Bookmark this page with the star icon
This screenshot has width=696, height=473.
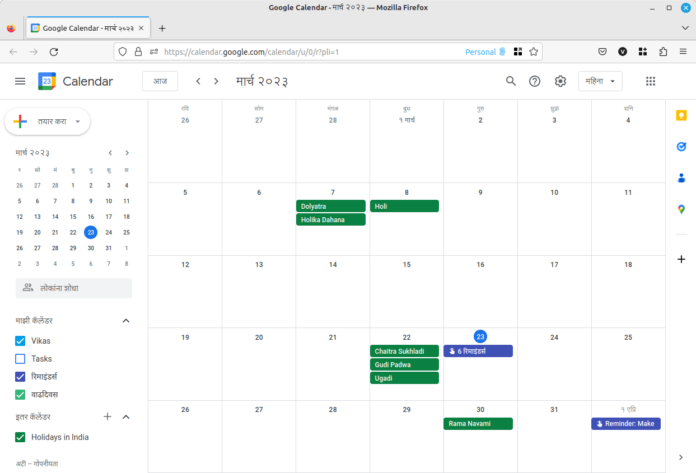pyautogui.click(x=534, y=52)
